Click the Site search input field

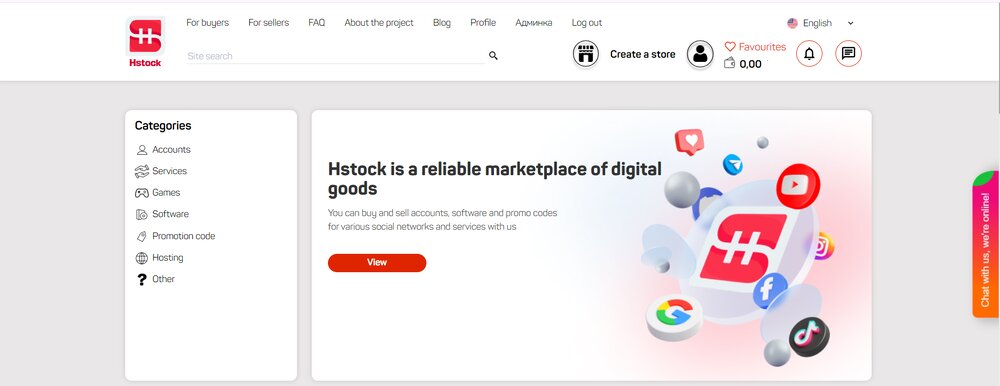click(335, 56)
